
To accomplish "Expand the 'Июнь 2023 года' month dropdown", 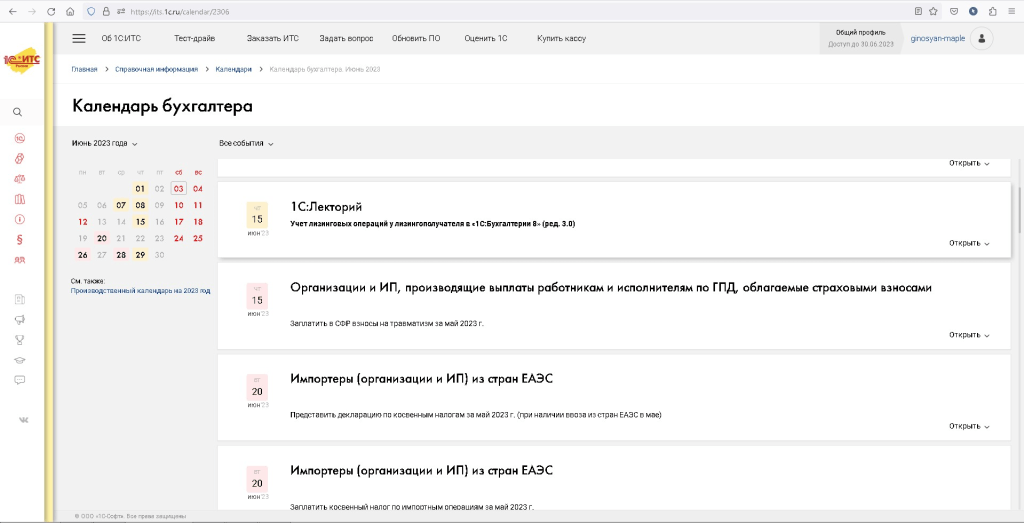I will coord(104,143).
